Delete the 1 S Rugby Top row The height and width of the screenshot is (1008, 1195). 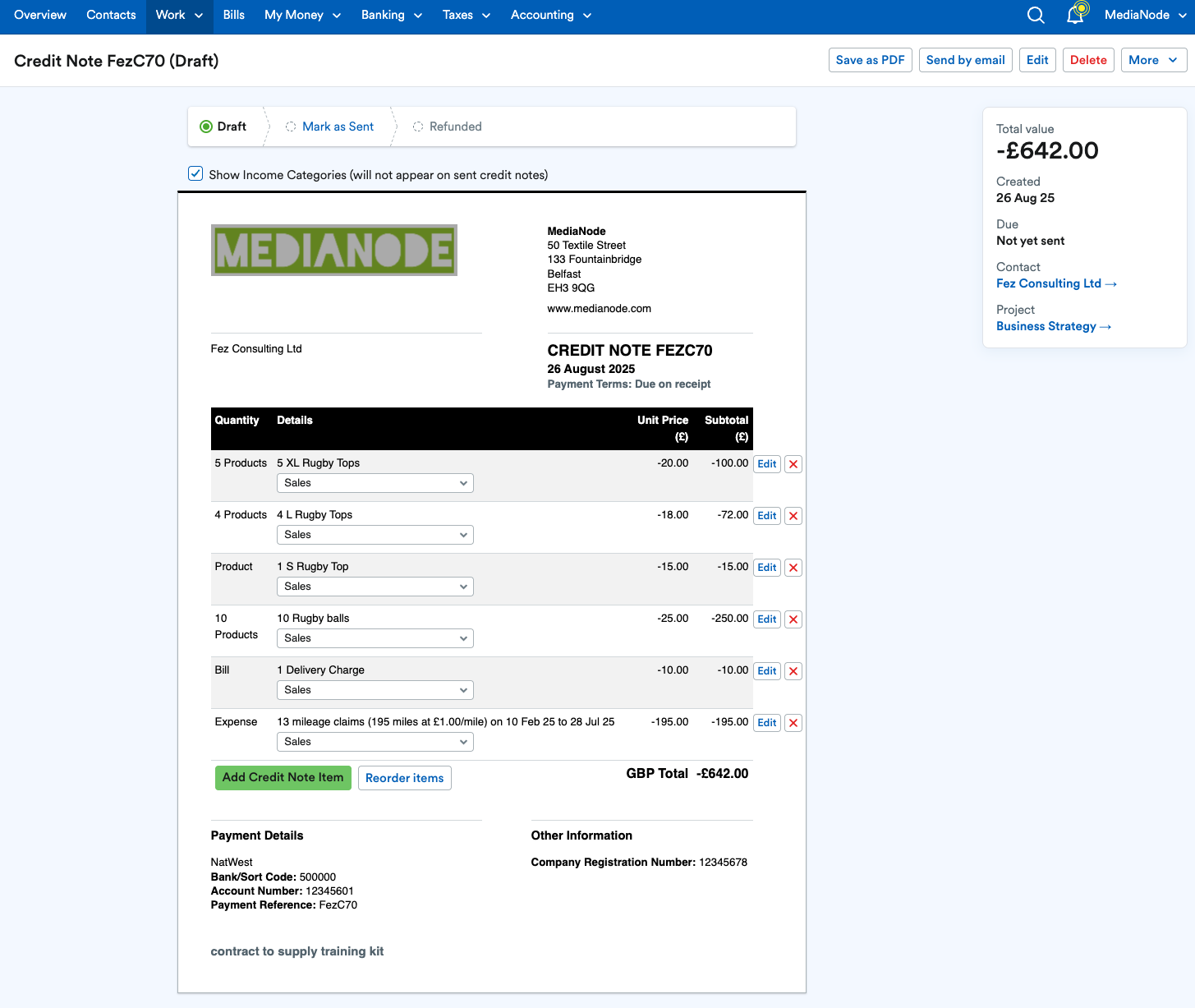pyautogui.click(x=793, y=568)
